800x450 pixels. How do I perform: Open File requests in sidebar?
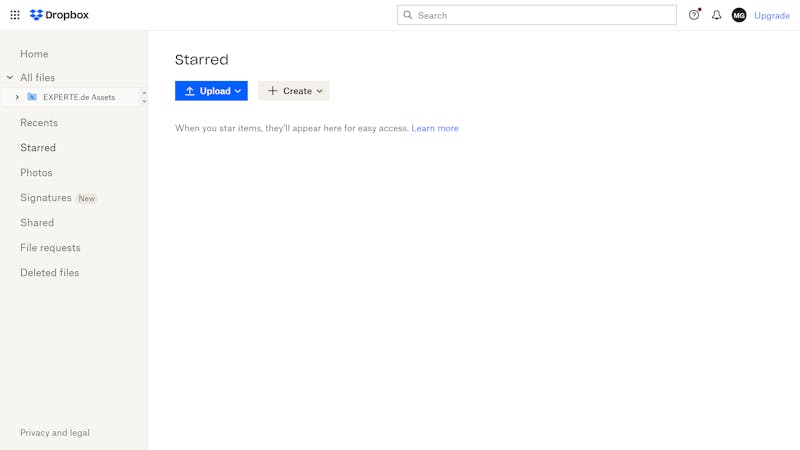50,247
